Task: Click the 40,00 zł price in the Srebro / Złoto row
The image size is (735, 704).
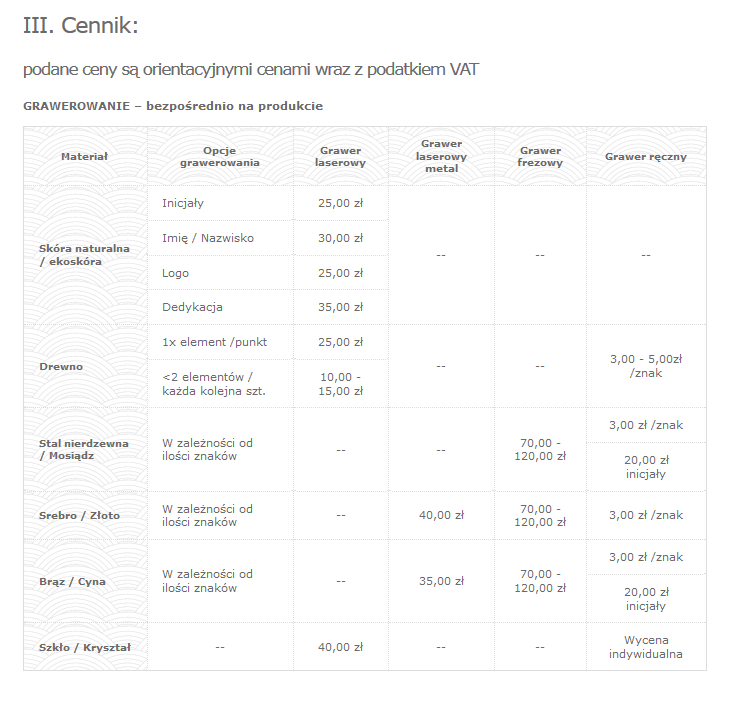Action: click(441, 515)
